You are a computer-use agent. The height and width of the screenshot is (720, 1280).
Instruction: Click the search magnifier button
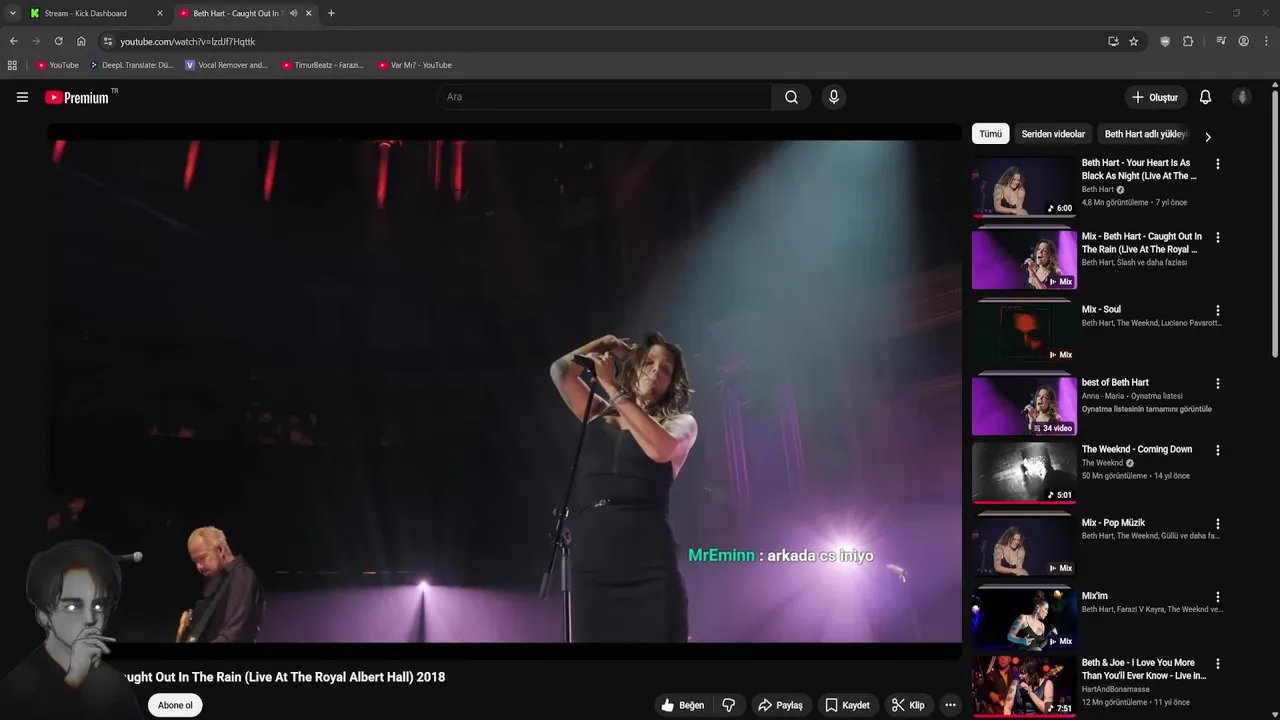pyautogui.click(x=791, y=97)
